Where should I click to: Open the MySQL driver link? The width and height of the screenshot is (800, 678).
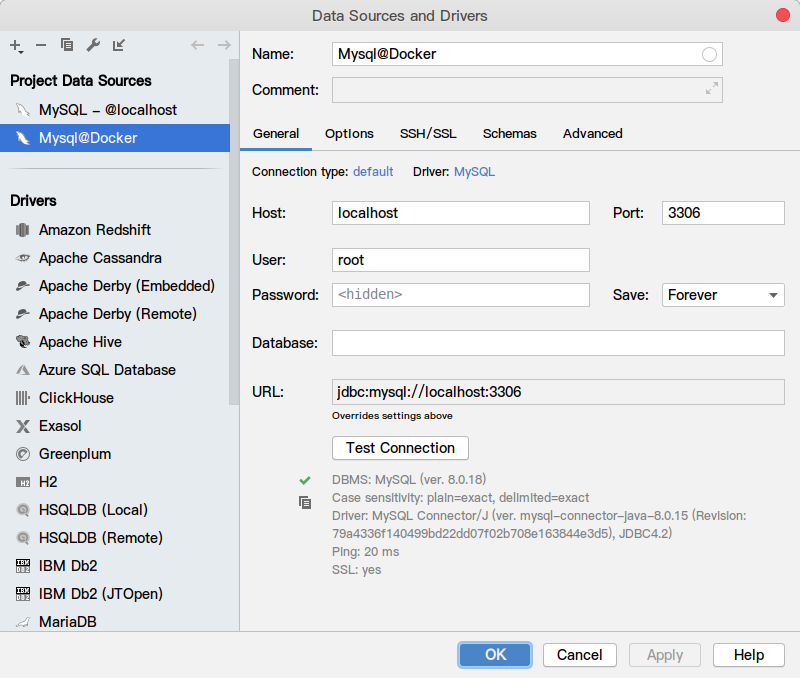(x=474, y=172)
